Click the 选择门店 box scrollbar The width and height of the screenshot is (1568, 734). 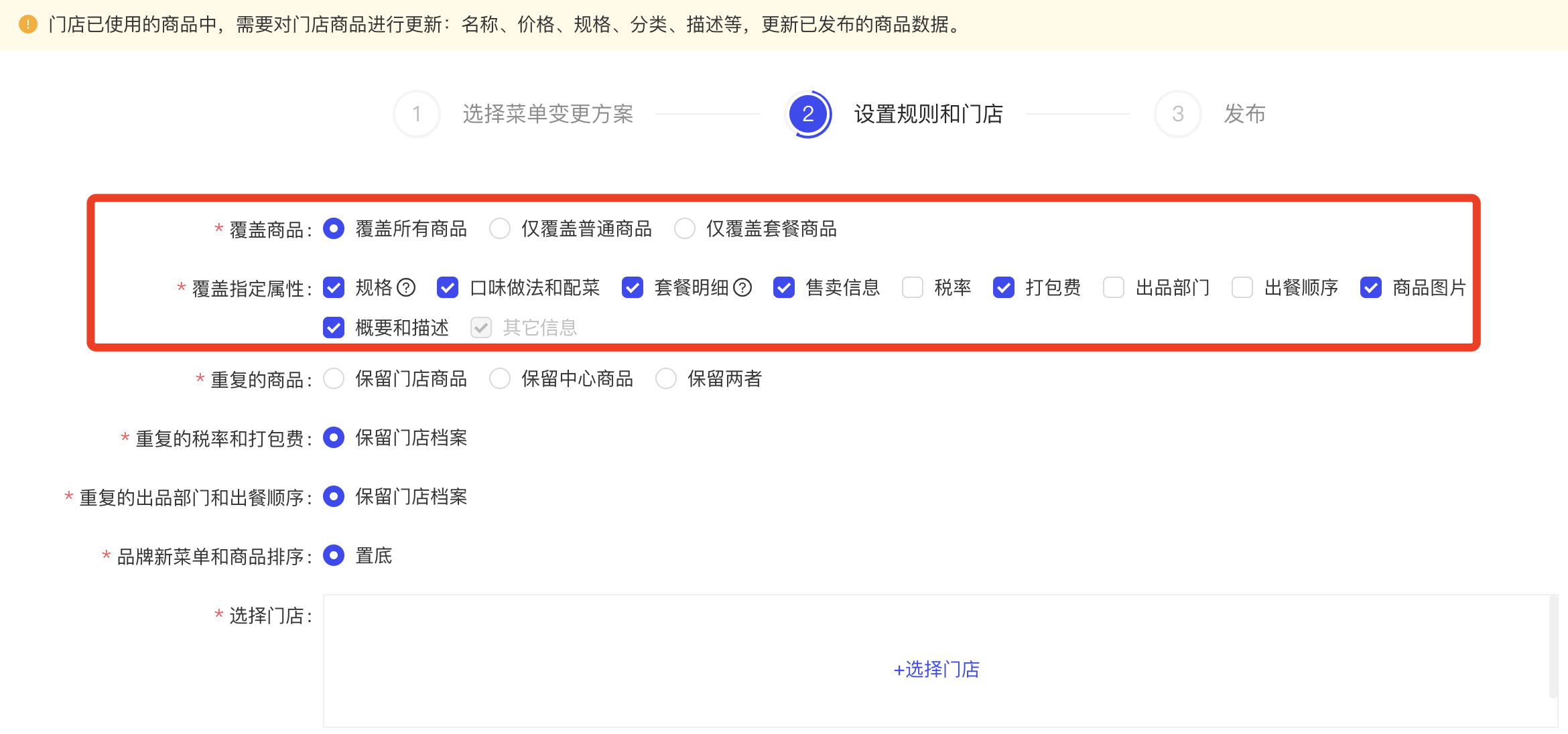[1552, 648]
